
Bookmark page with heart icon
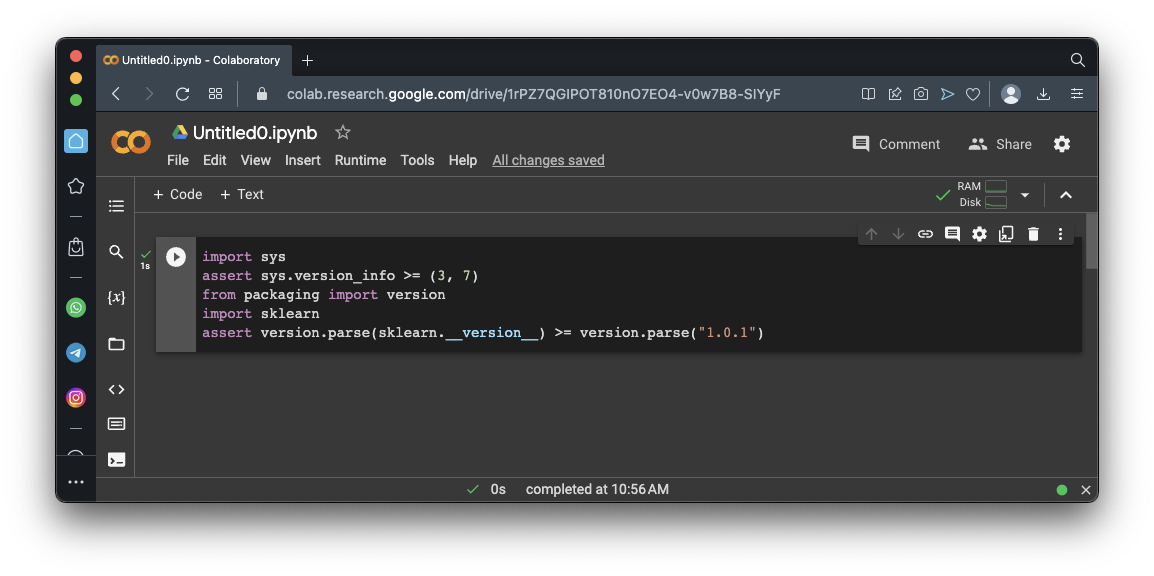point(973,93)
